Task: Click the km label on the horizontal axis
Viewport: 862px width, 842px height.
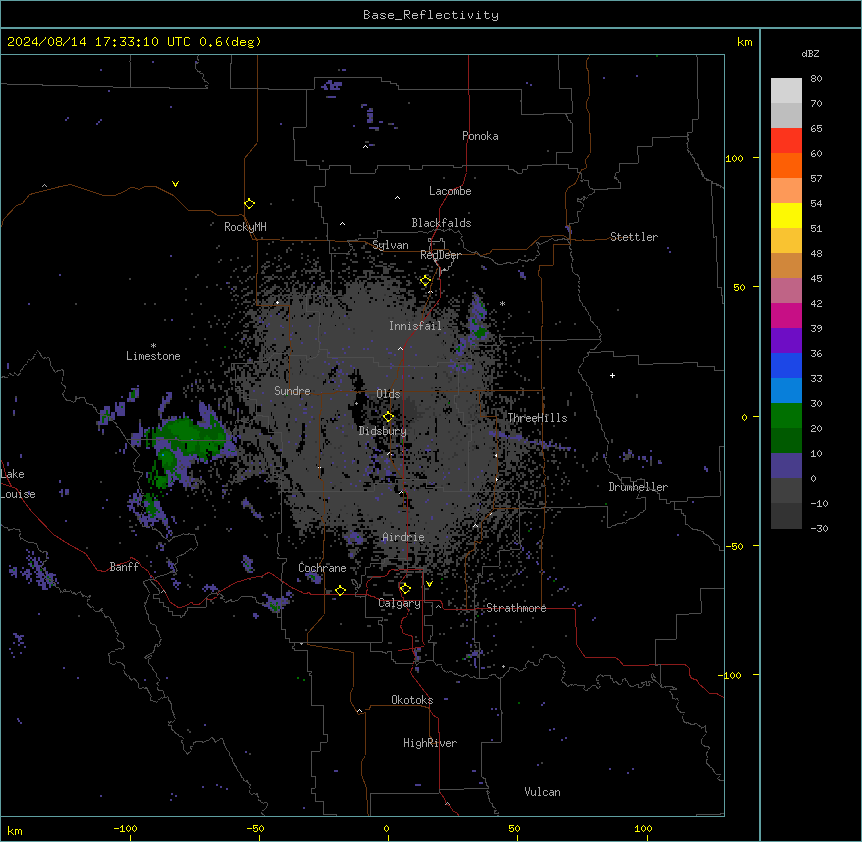Action: (x=15, y=831)
